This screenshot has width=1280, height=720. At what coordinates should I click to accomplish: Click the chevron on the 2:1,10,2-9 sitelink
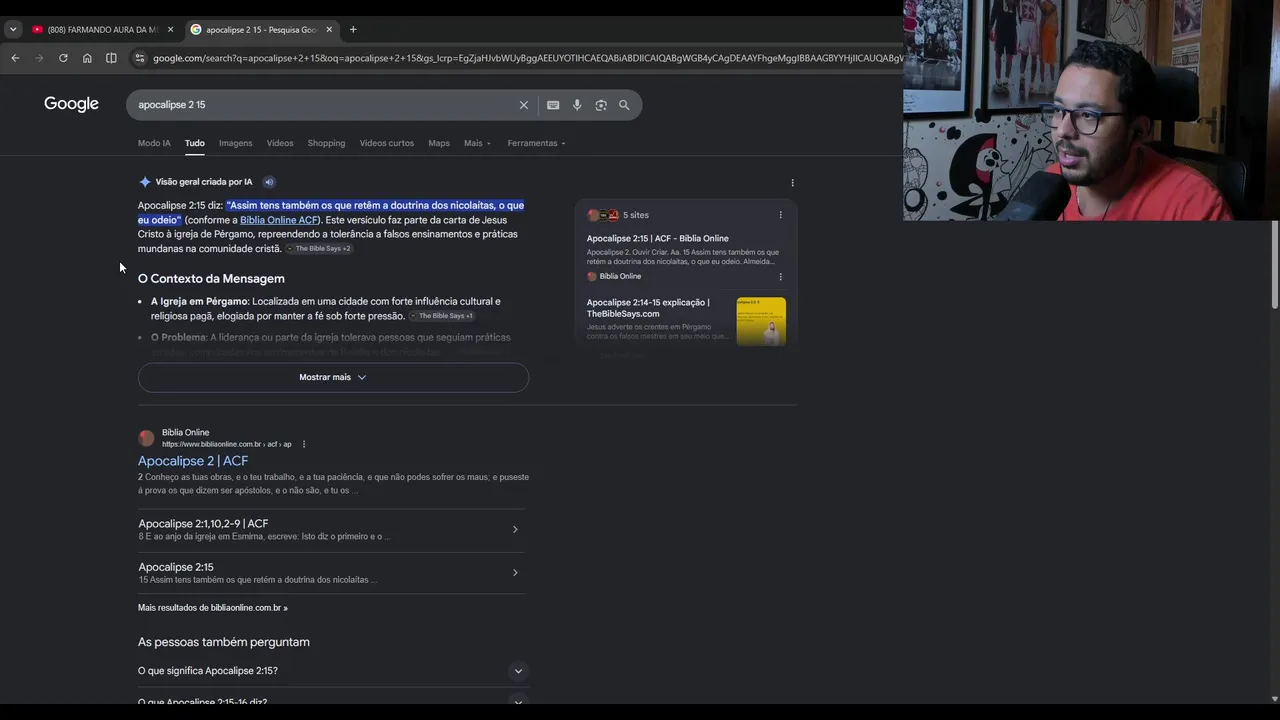click(515, 529)
